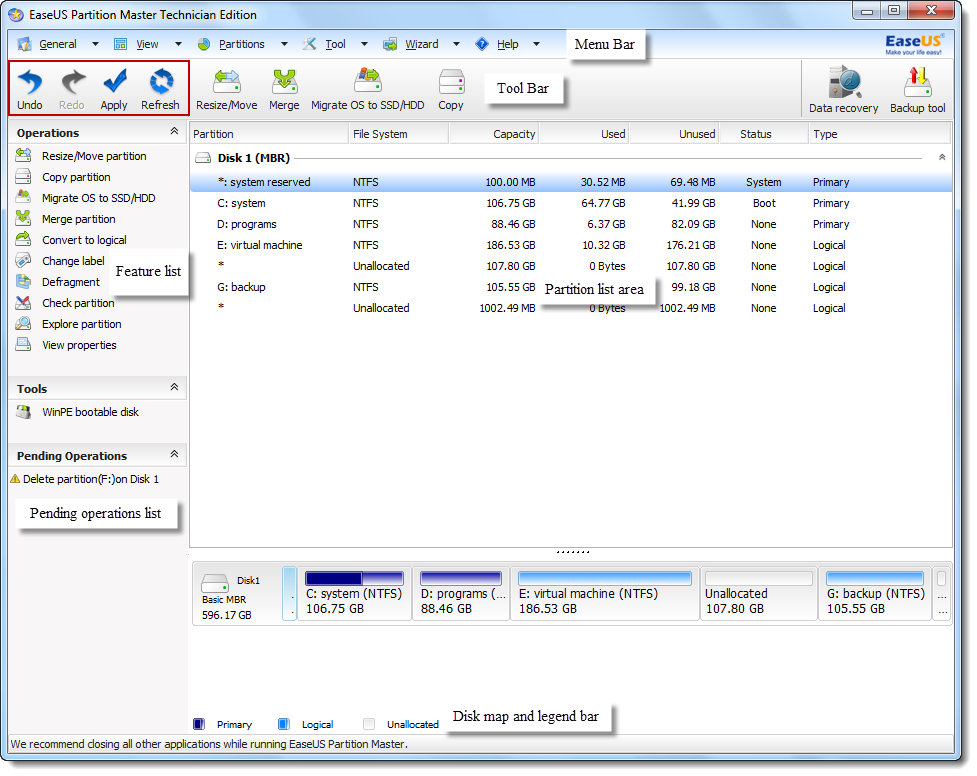
Task: Open the Partitions menu
Action: pos(241,44)
